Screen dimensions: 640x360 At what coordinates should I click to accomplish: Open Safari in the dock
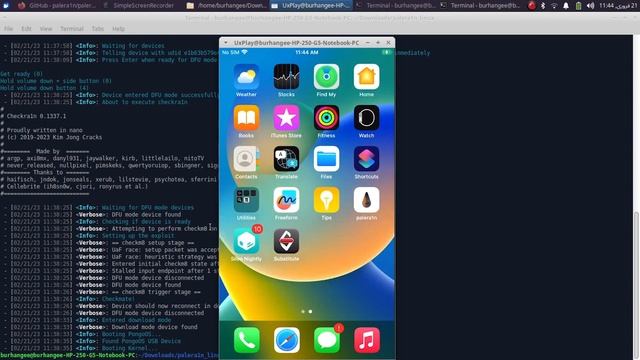(287, 340)
